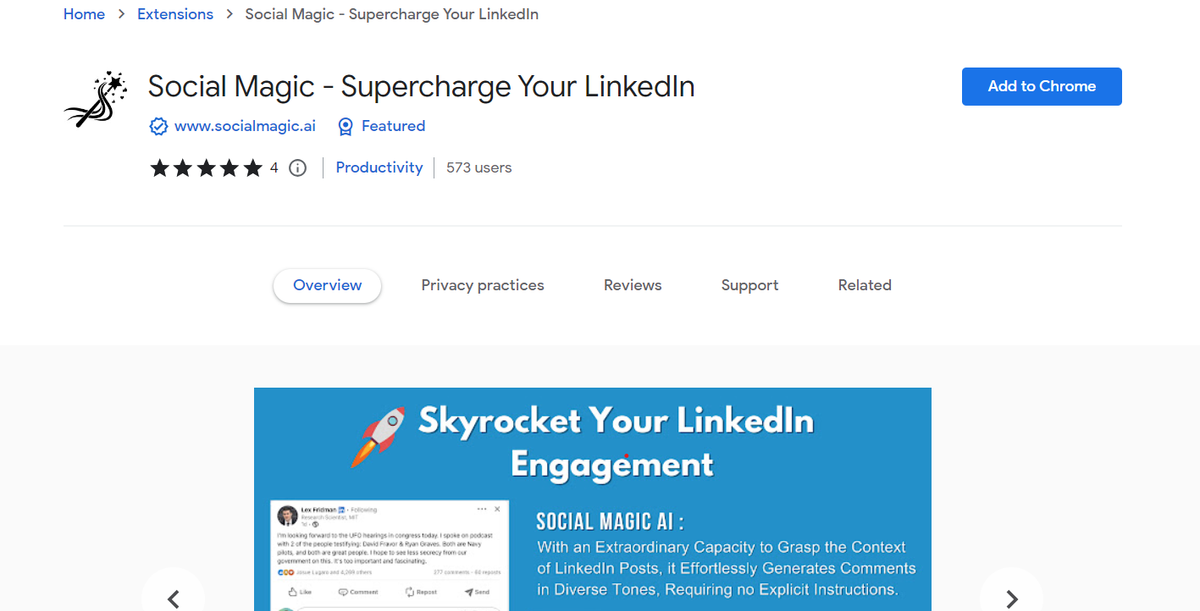
Task: Open the Reviews tab
Action: point(633,285)
